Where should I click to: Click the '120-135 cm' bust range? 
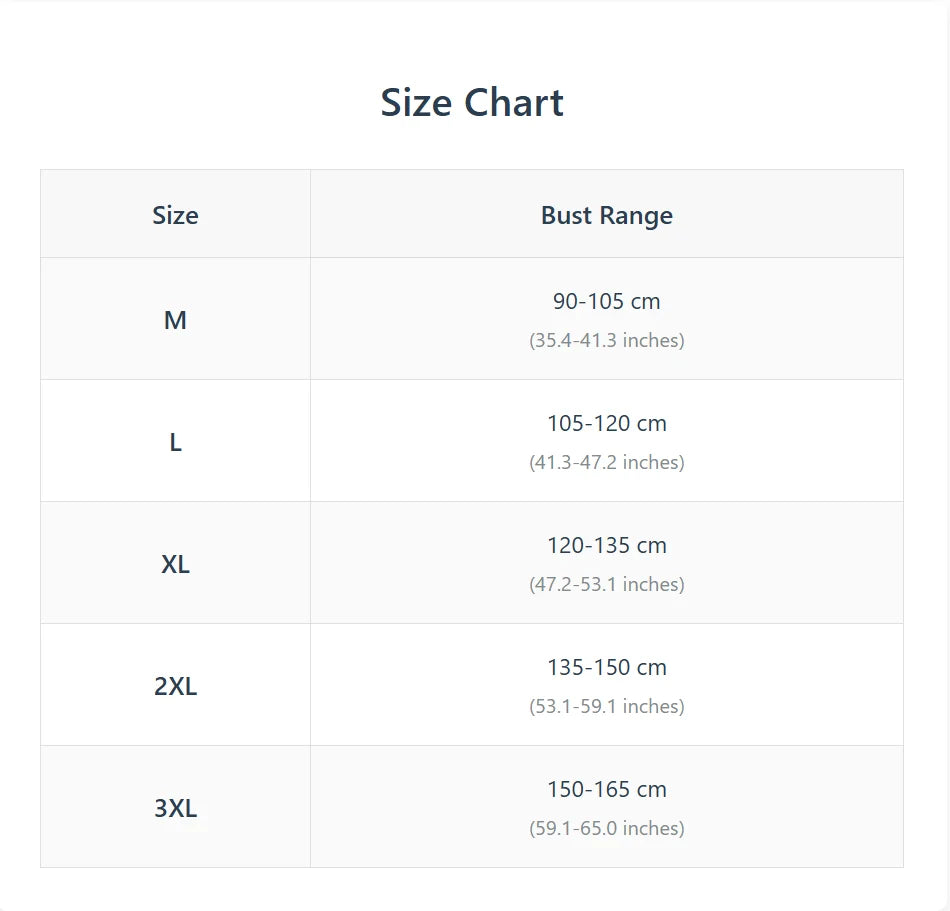point(607,545)
